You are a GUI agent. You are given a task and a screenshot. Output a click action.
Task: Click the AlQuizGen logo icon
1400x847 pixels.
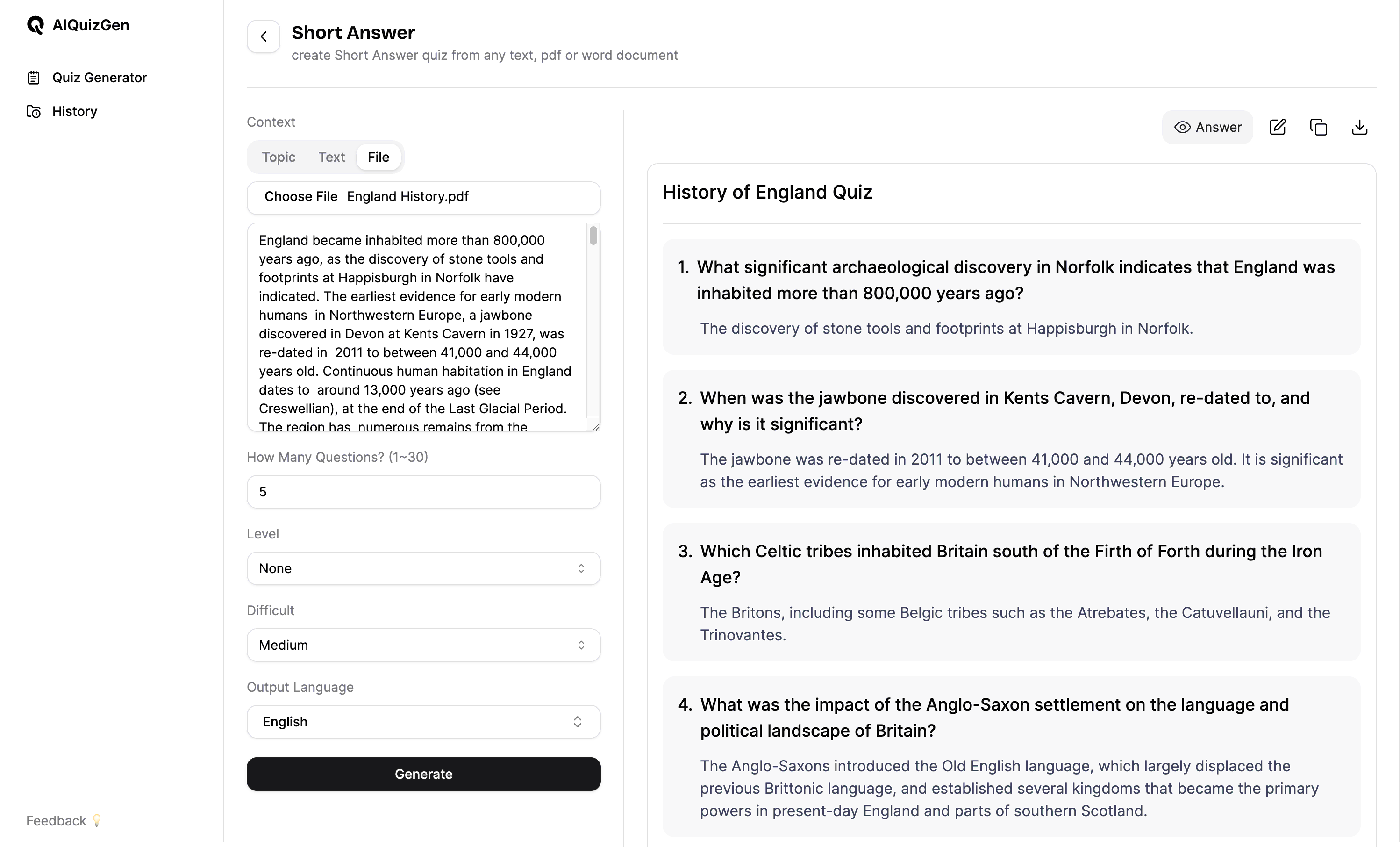(x=36, y=24)
